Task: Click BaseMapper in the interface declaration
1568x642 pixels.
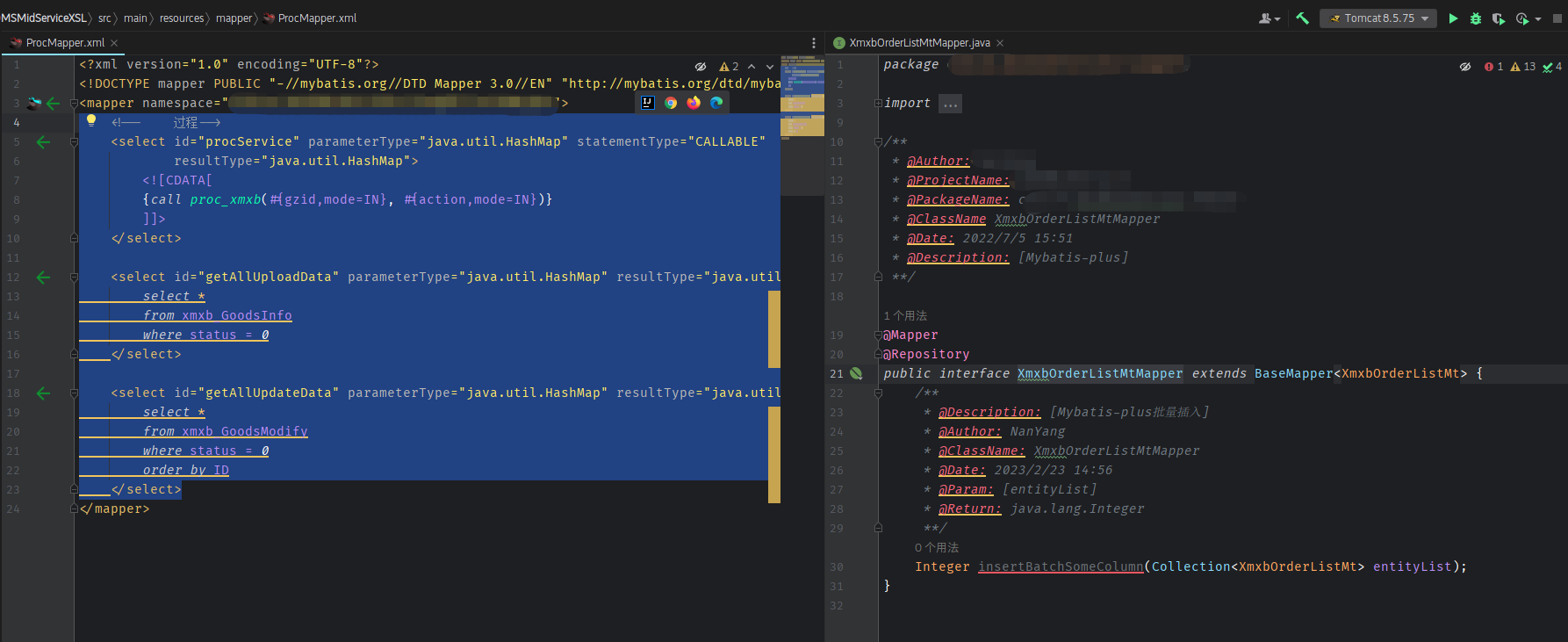Action: 1294,373
